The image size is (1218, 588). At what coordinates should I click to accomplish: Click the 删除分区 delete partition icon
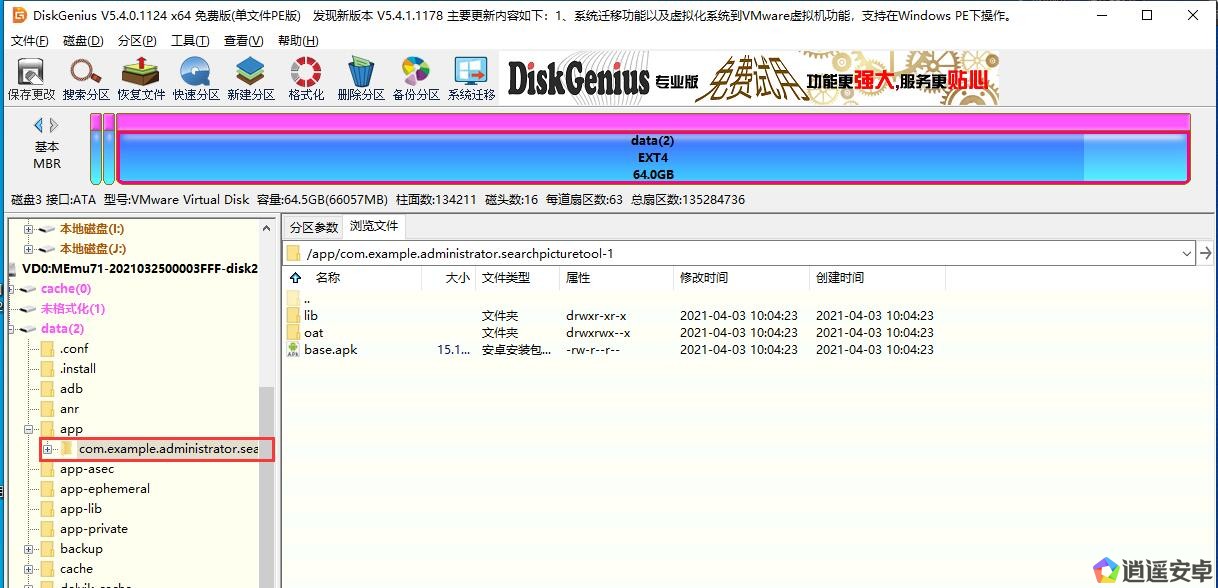click(x=361, y=79)
